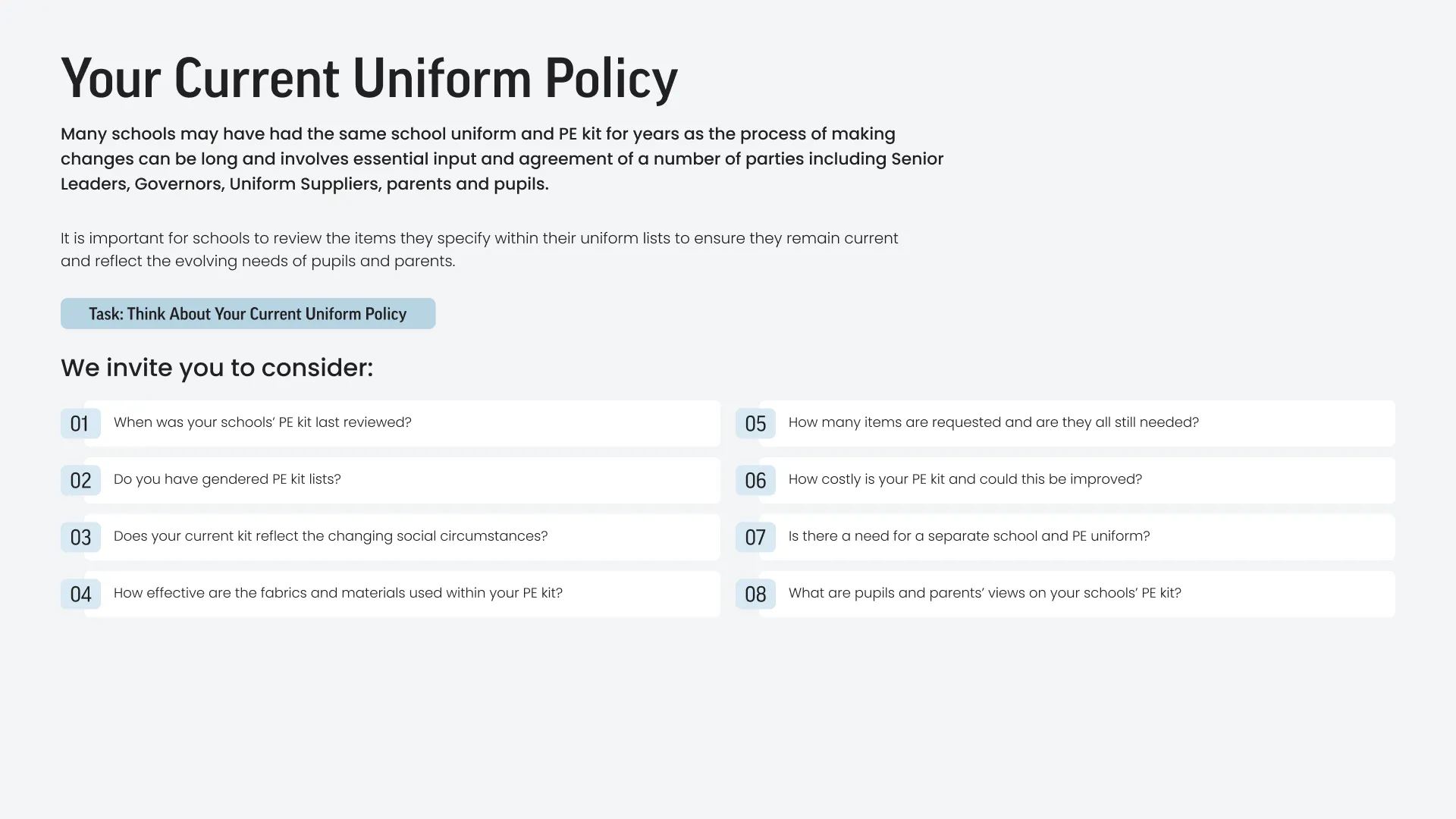Click the 08 number badge

point(755,595)
